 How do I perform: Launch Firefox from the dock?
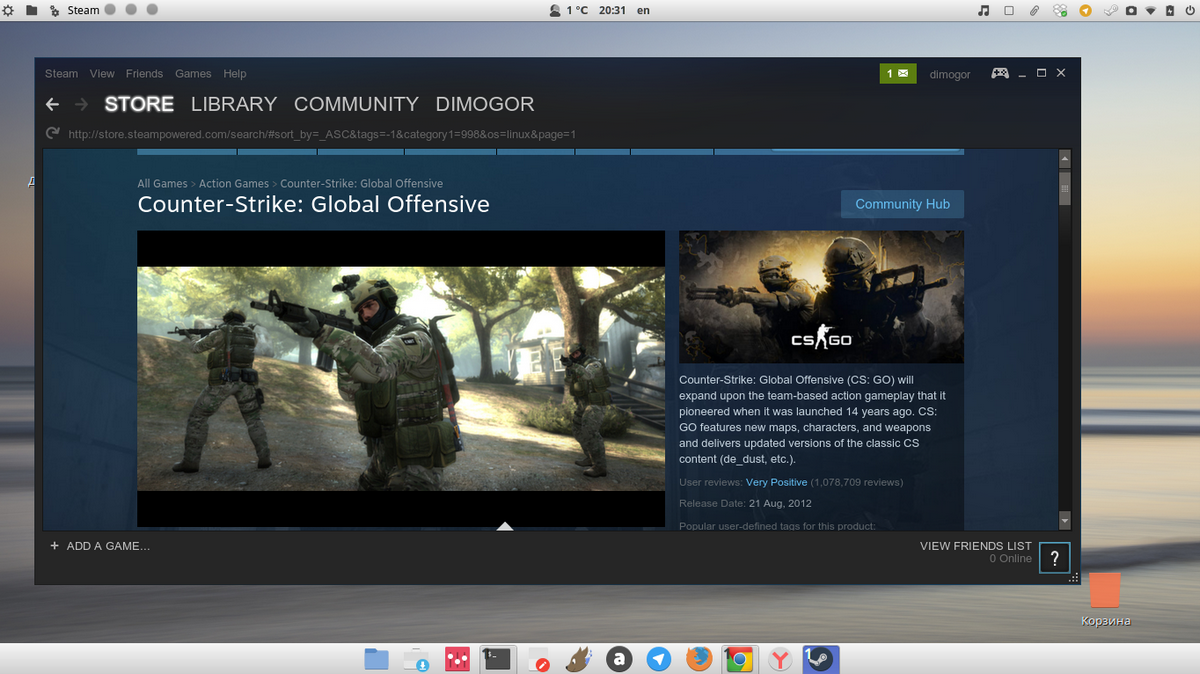click(x=699, y=659)
